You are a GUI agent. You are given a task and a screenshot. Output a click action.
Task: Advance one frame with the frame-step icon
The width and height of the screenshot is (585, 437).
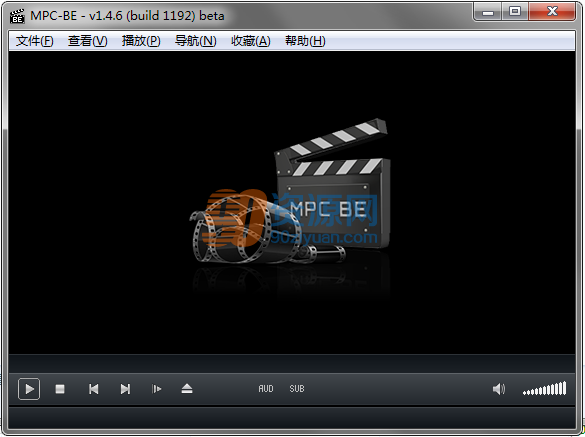tap(157, 389)
